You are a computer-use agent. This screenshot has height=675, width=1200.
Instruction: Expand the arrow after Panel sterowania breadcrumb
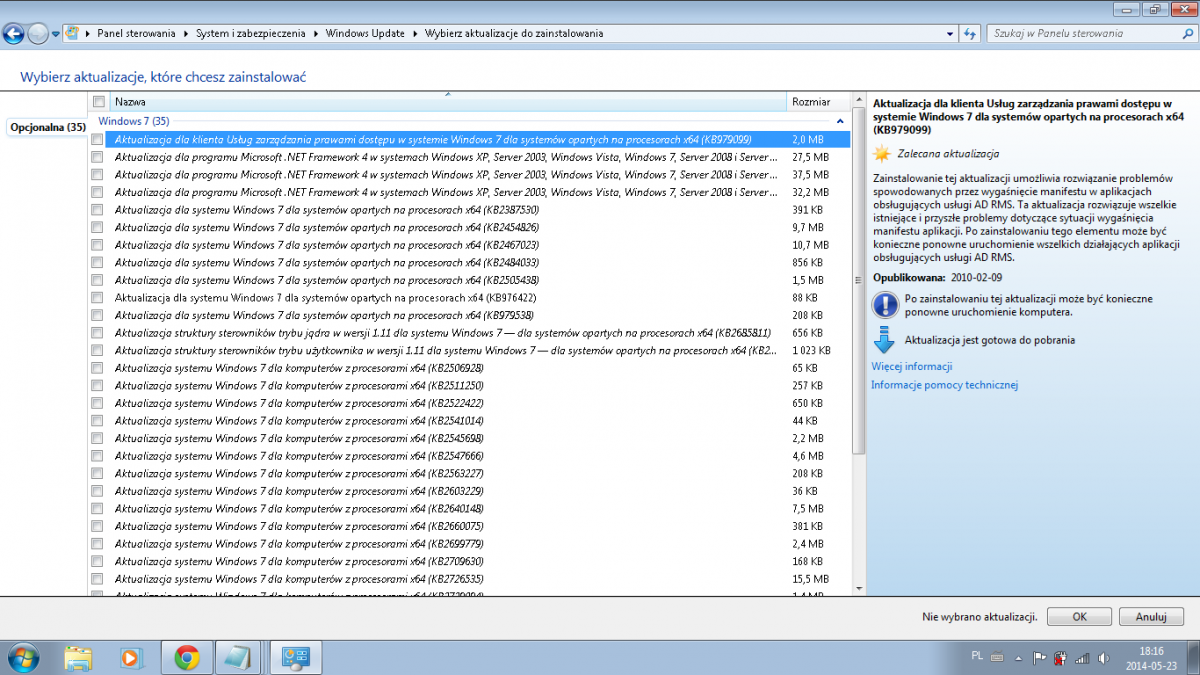(x=185, y=33)
